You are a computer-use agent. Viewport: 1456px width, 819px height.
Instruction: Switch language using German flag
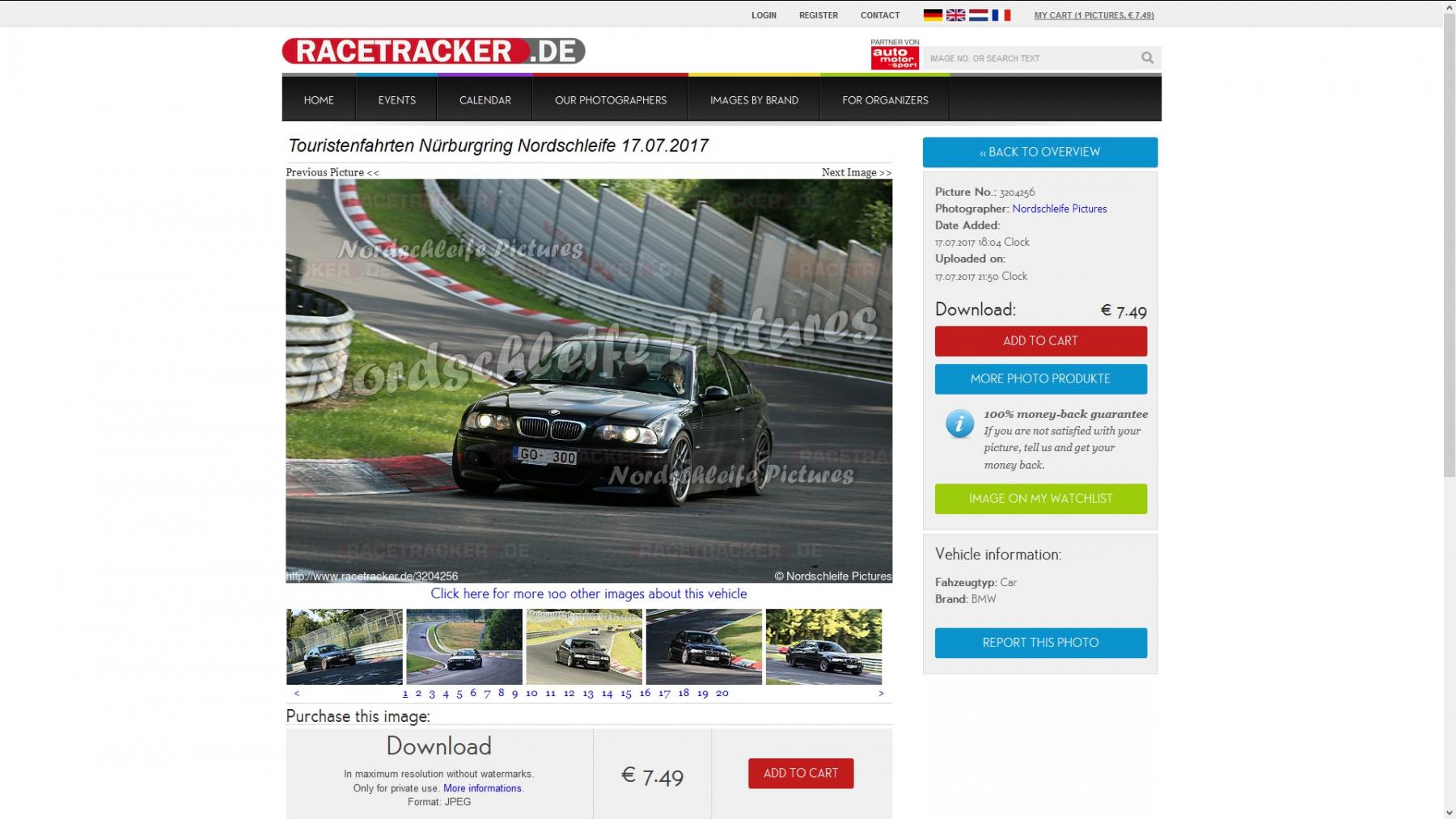tap(933, 15)
